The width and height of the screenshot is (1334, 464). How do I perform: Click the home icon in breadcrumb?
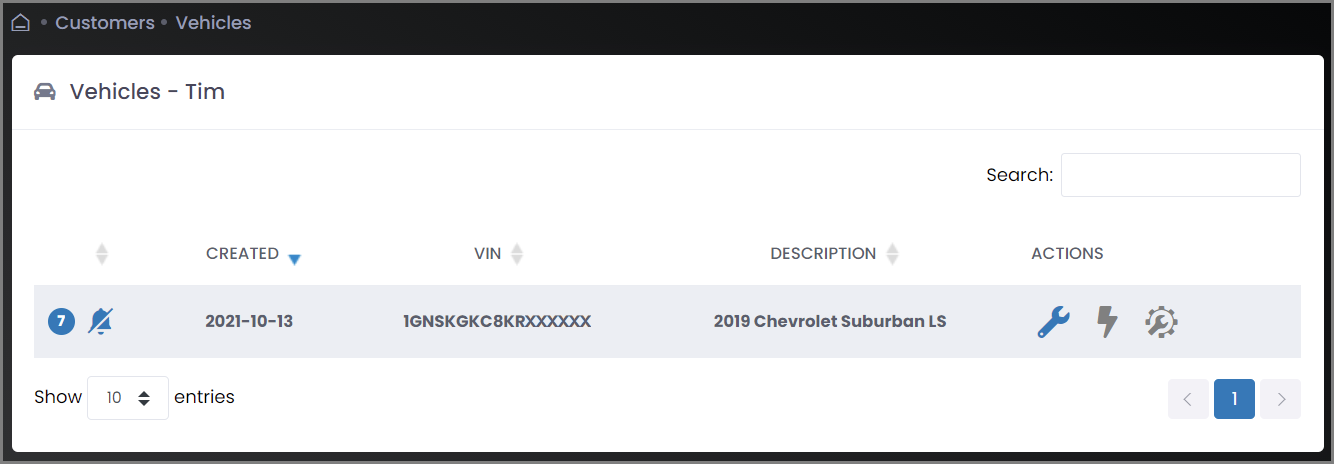pos(20,22)
